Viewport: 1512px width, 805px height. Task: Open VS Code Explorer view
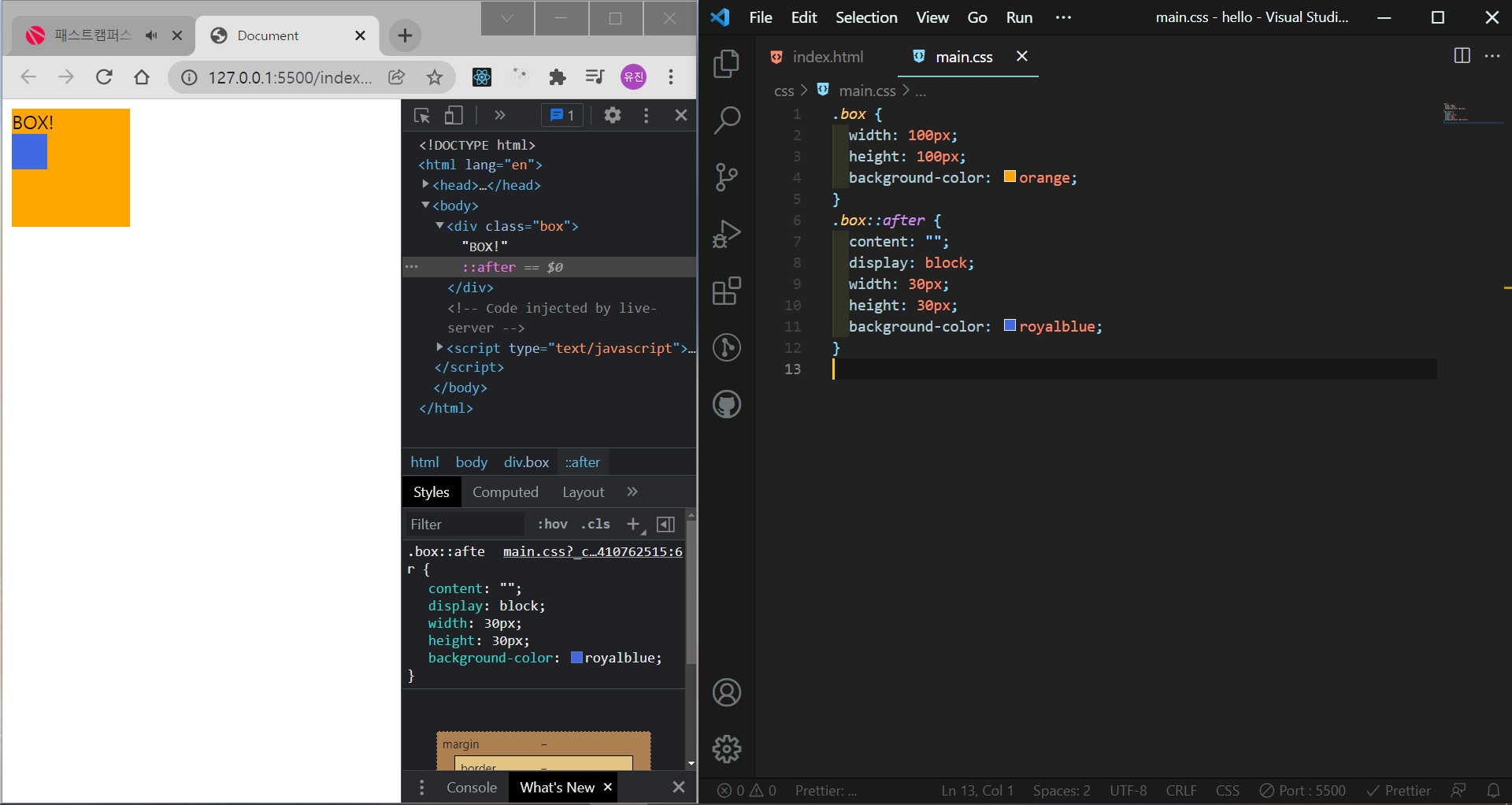click(726, 64)
